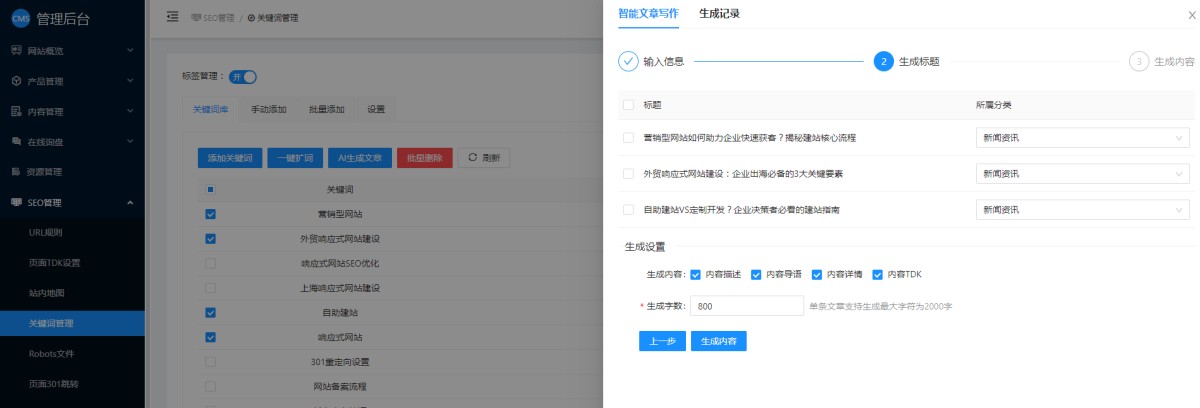
Task: Click the 内容管理 sidebar icon
Action: coord(16,111)
